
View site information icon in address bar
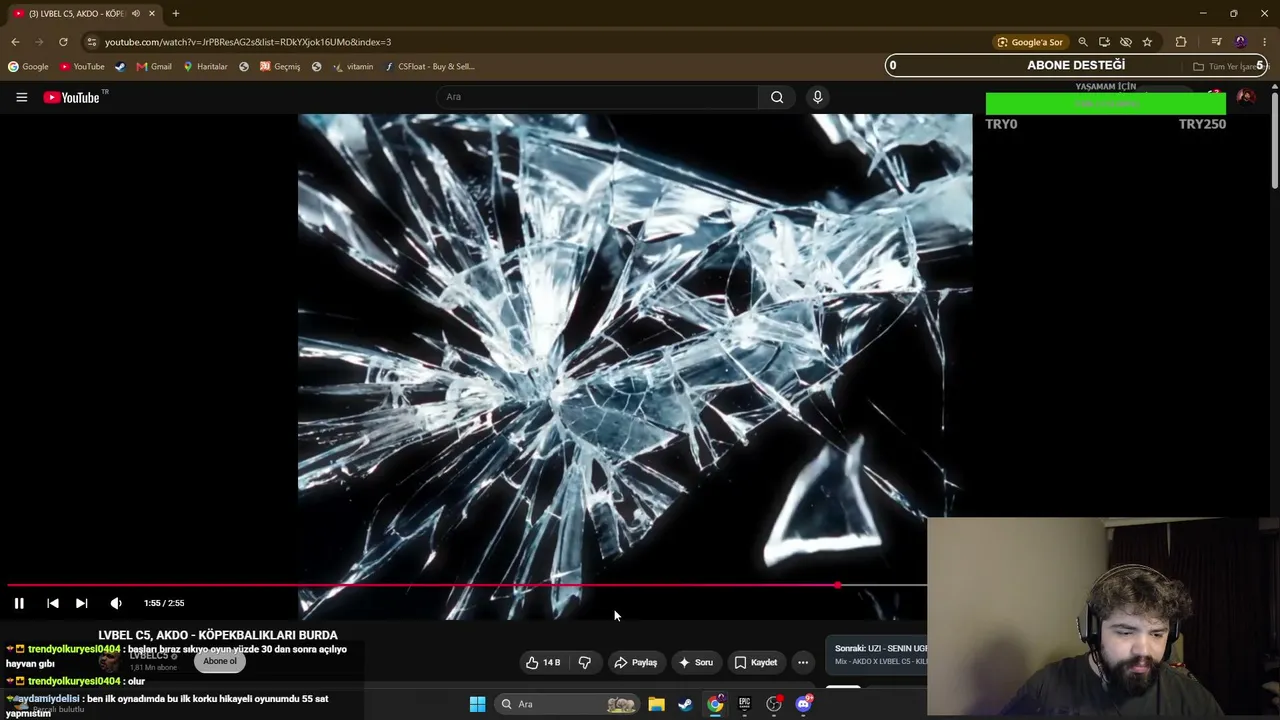[x=92, y=42]
